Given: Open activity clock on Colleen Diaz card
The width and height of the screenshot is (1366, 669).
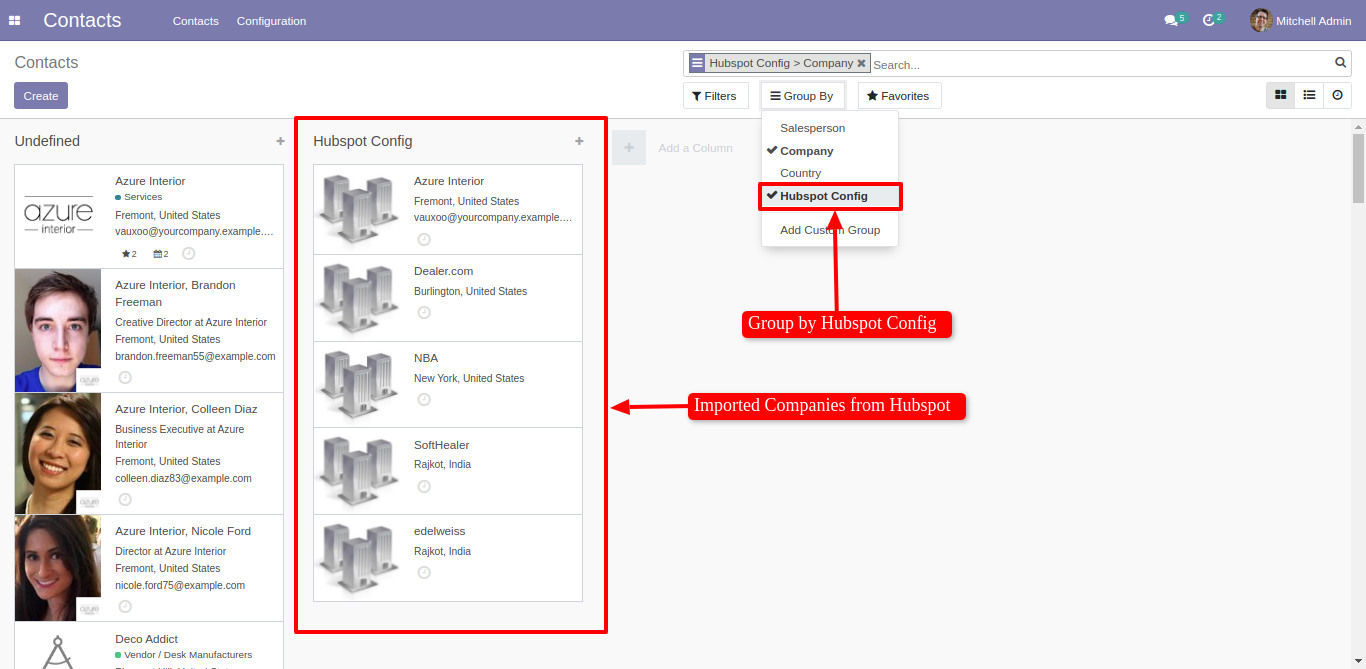Looking at the screenshot, I should pyautogui.click(x=125, y=499).
